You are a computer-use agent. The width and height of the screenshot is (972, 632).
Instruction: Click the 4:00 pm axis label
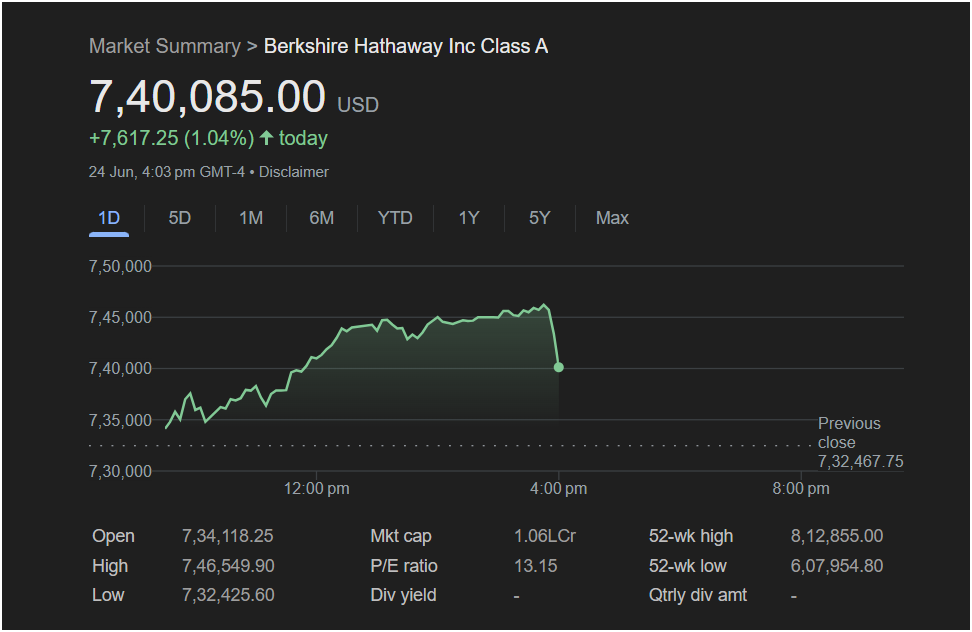pyautogui.click(x=559, y=488)
